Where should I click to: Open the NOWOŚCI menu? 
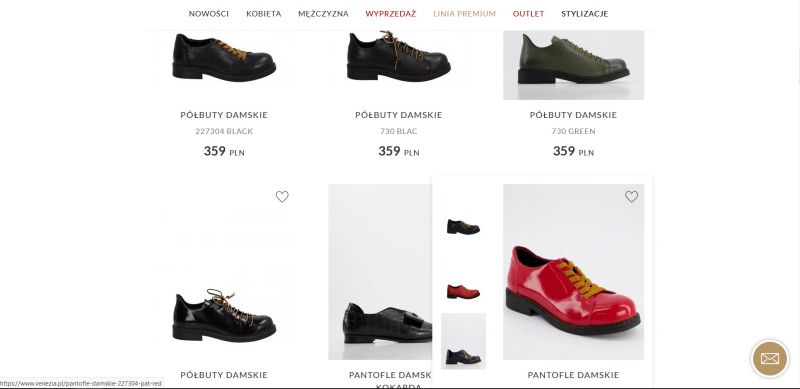[209, 14]
